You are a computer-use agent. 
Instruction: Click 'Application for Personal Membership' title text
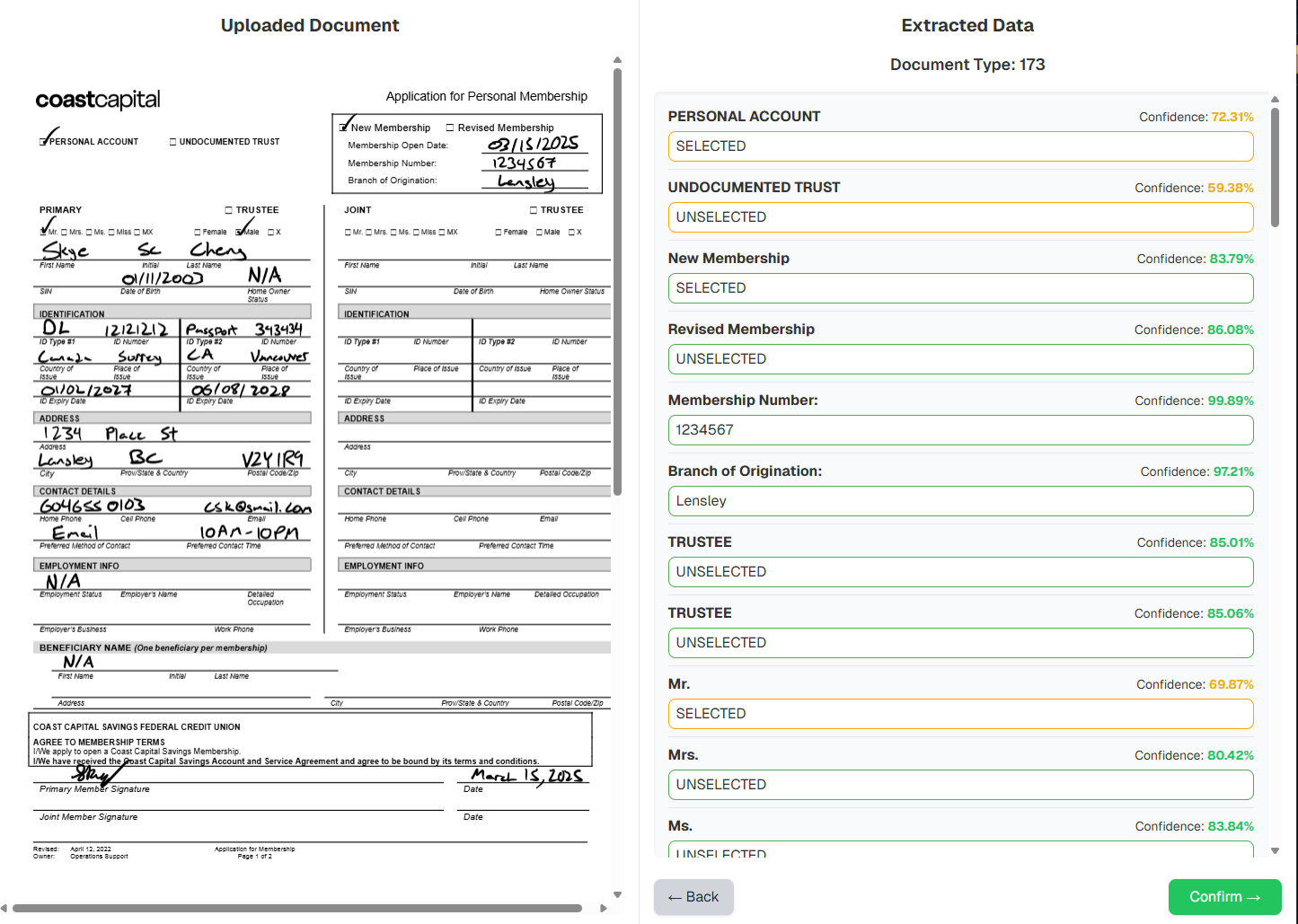[x=487, y=96]
